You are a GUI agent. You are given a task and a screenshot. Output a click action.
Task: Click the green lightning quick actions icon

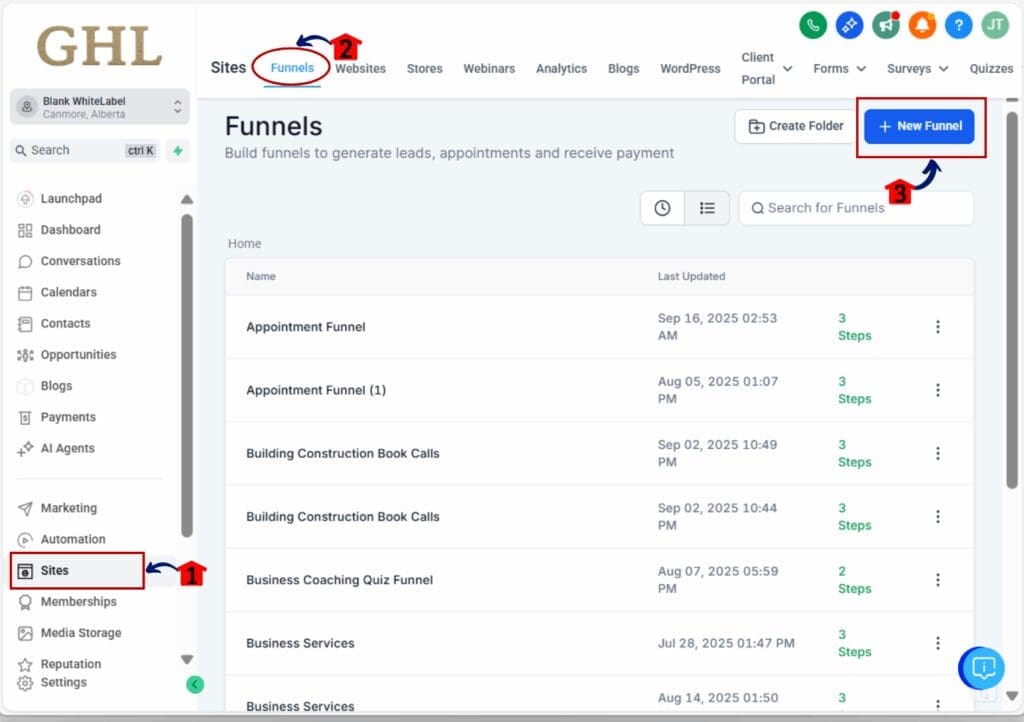(x=178, y=151)
